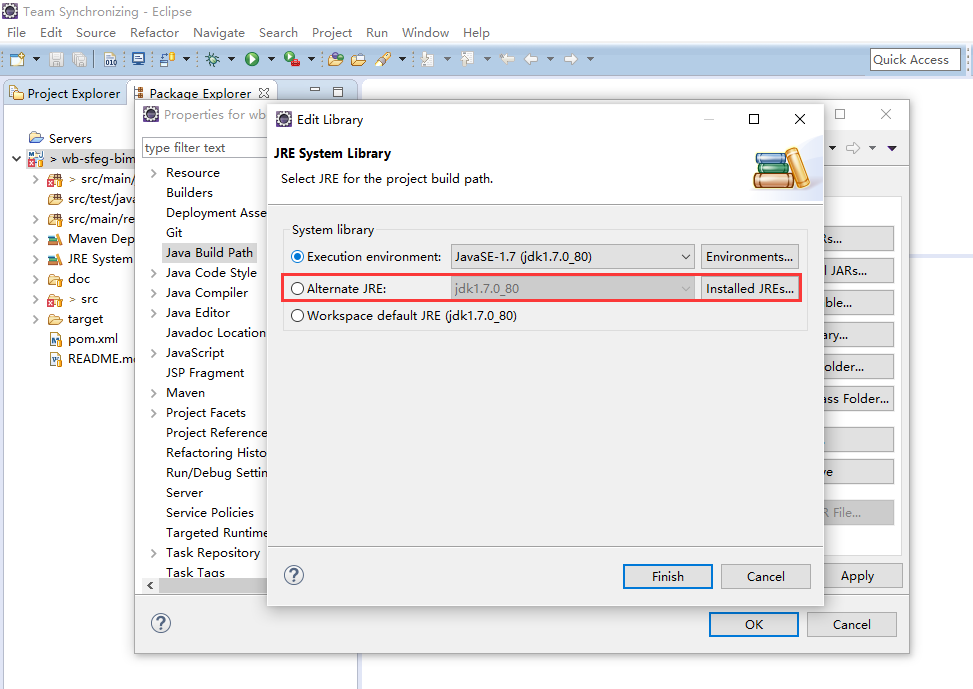Minimize the Package Explorer view panel
973x689 pixels.
coord(315,90)
